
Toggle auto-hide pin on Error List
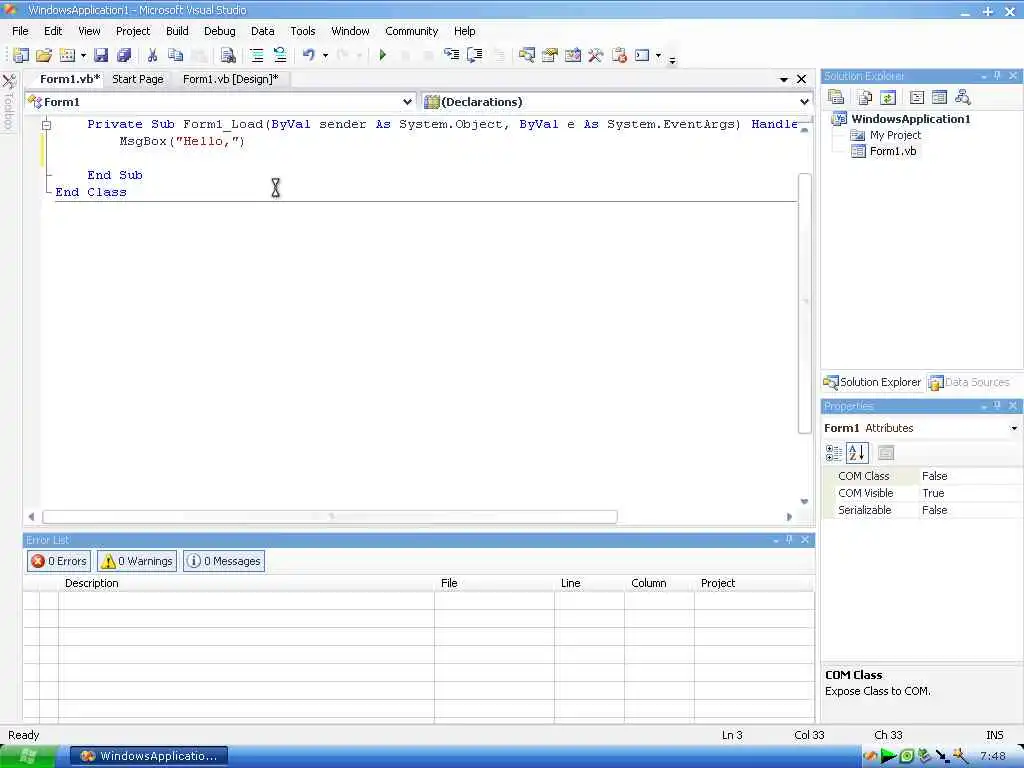click(789, 539)
